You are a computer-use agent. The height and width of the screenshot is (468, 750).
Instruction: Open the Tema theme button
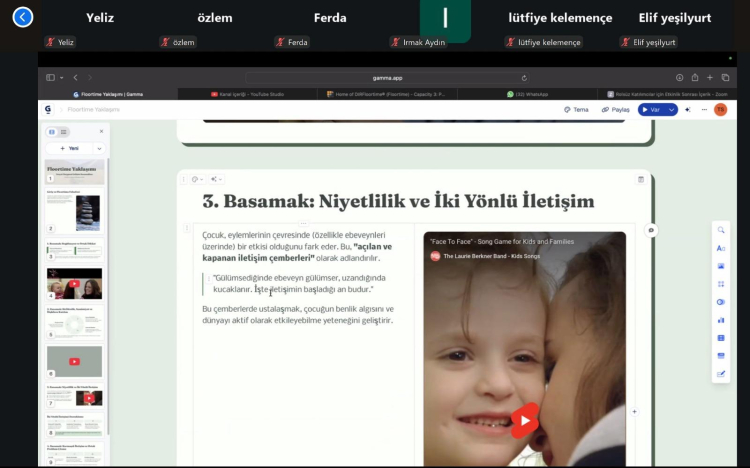(576, 110)
